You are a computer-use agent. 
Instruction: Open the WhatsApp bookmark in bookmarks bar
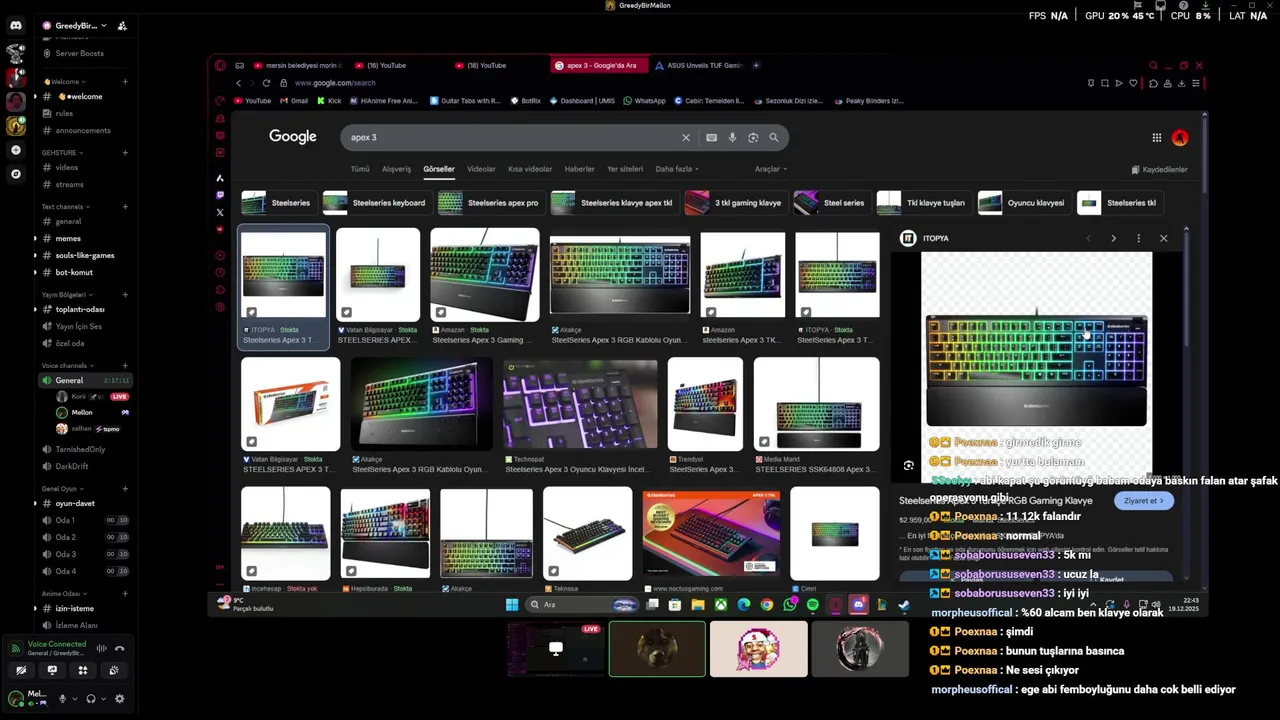pyautogui.click(x=644, y=101)
